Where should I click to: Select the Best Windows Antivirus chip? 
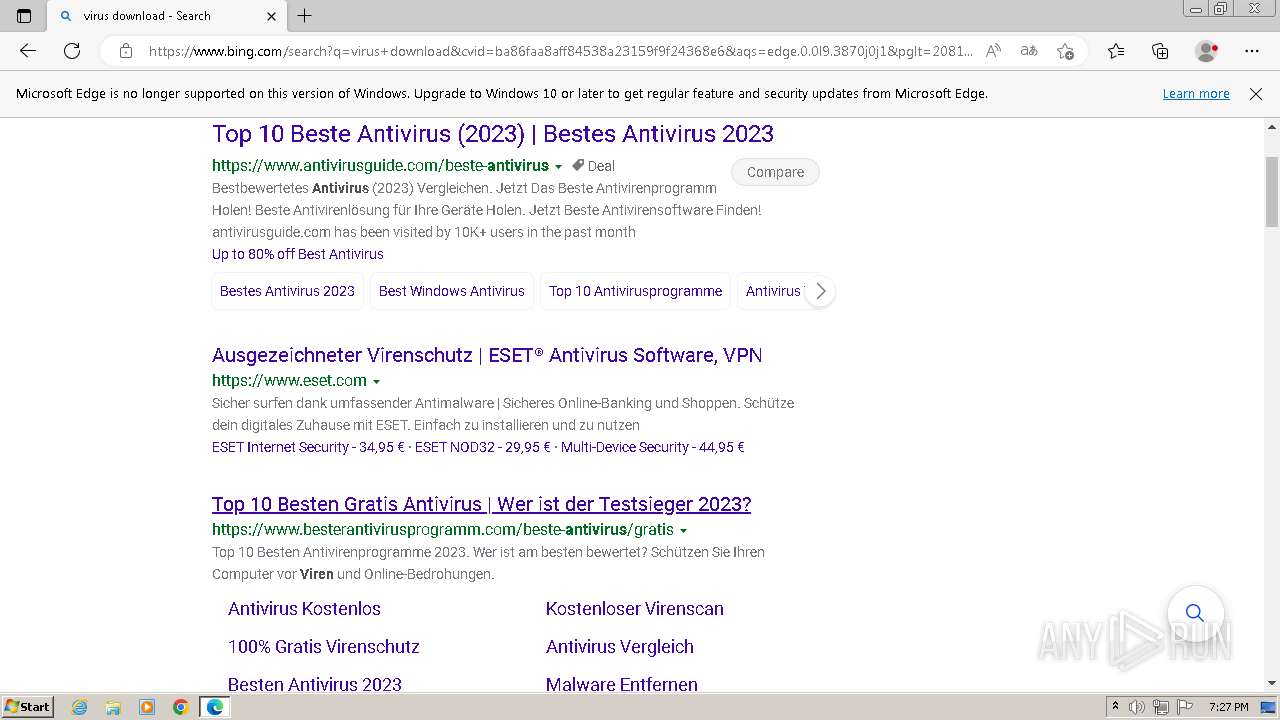pyautogui.click(x=451, y=291)
